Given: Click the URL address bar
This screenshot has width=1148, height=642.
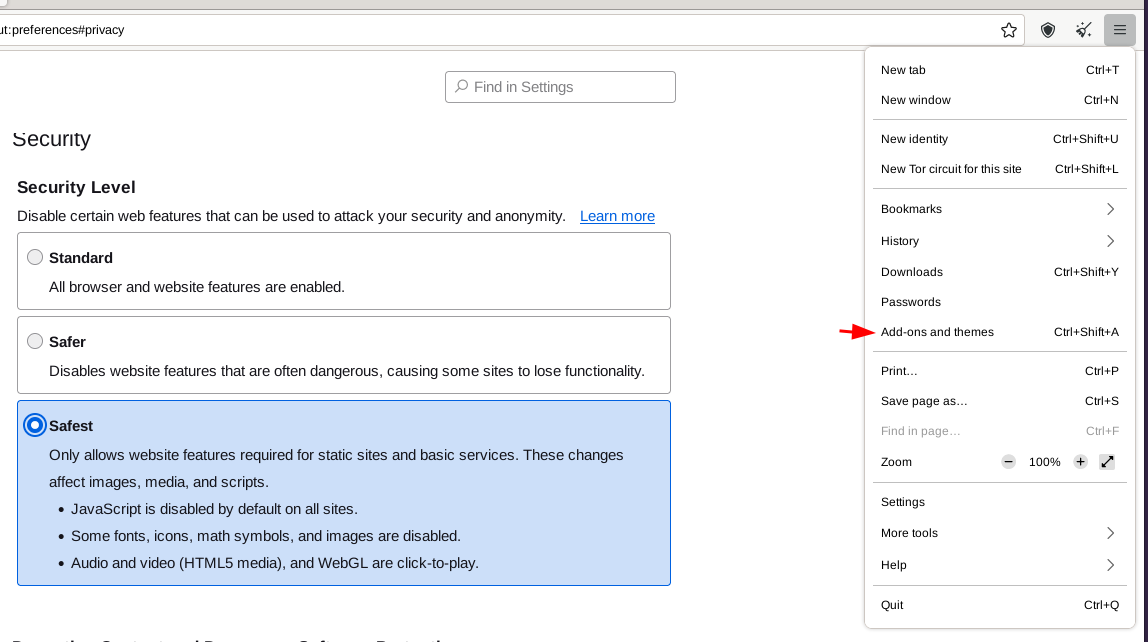Looking at the screenshot, I should tap(500, 30).
